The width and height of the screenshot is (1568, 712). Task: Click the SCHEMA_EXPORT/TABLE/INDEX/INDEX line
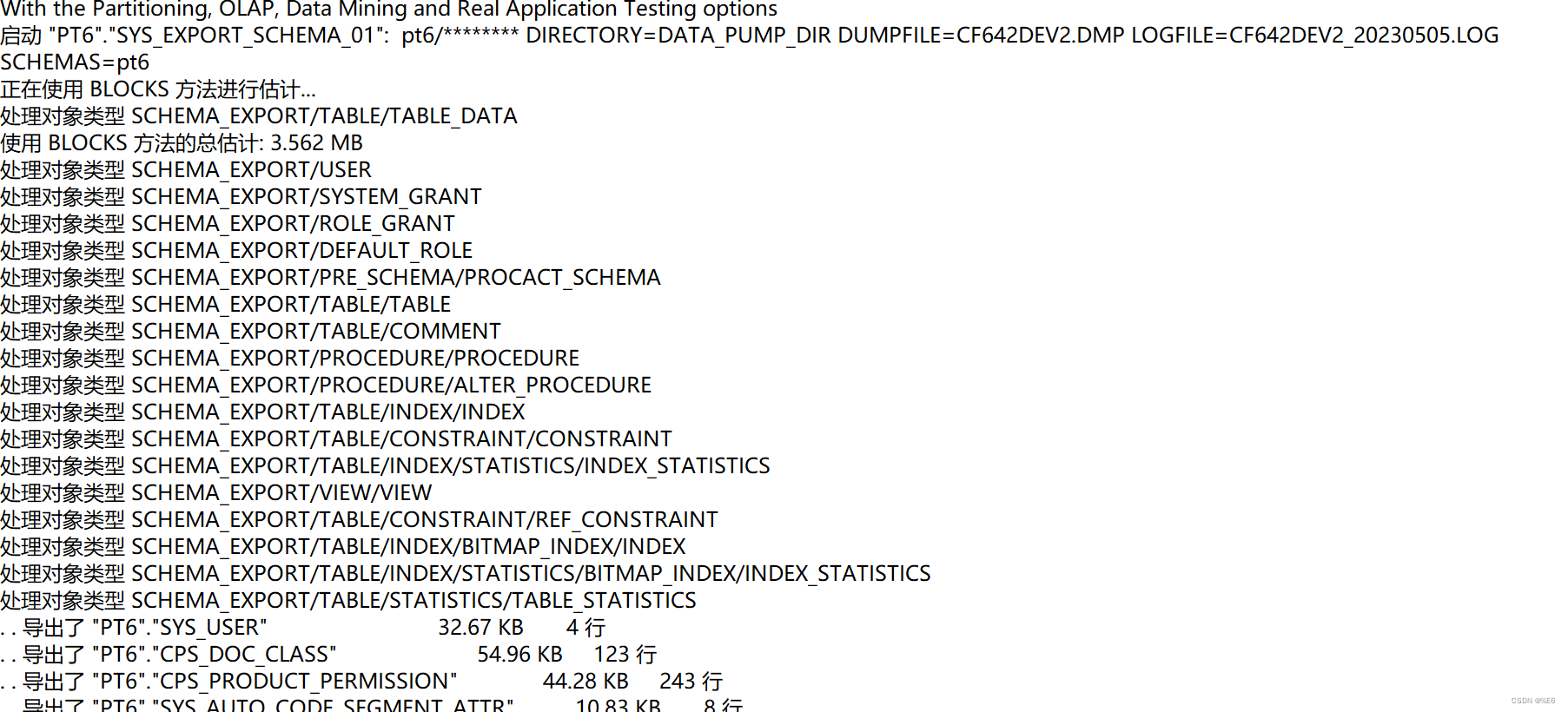[x=263, y=412]
